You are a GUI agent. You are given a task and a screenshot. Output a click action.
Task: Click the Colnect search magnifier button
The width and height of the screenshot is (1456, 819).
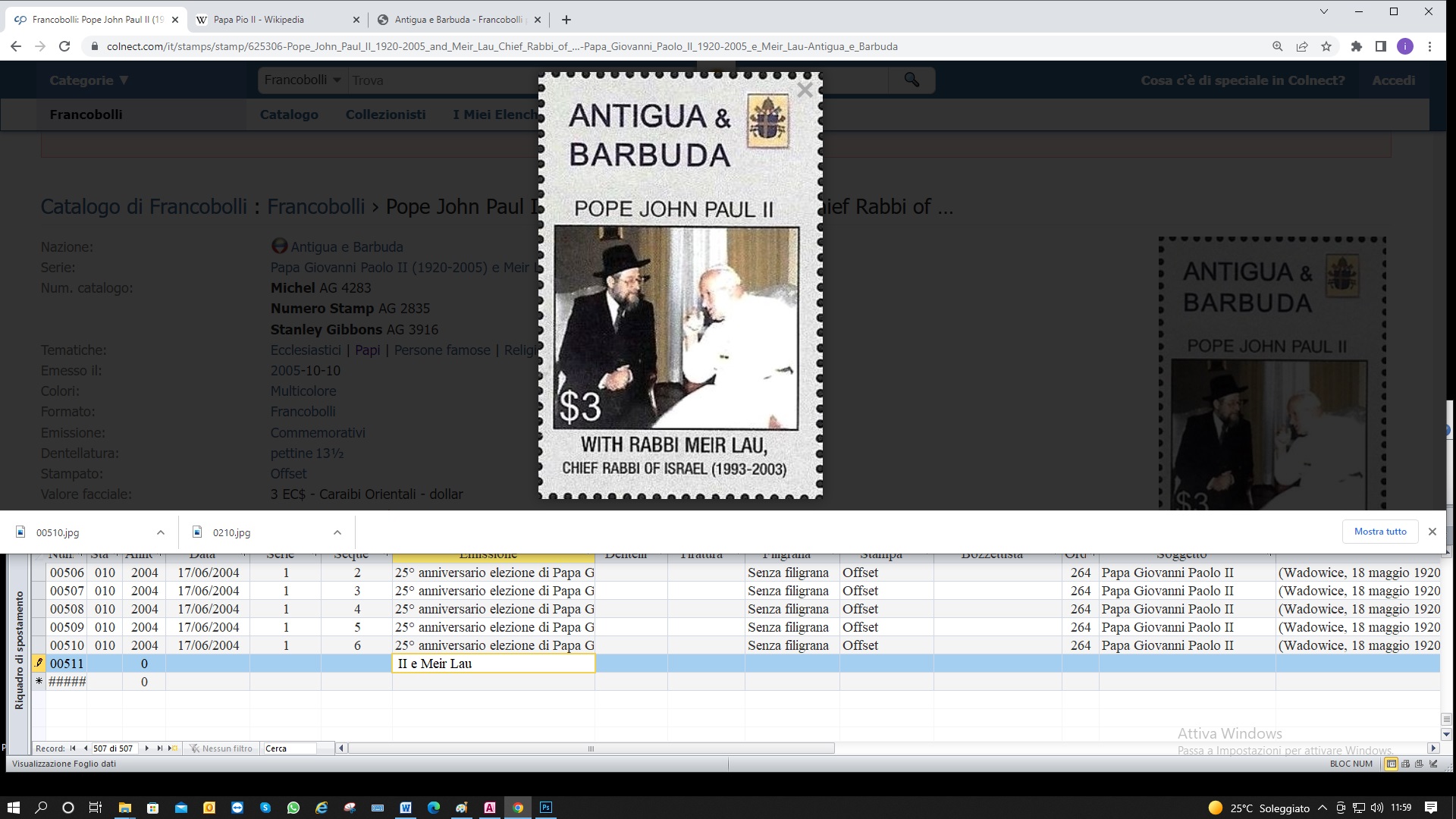pos(912,80)
